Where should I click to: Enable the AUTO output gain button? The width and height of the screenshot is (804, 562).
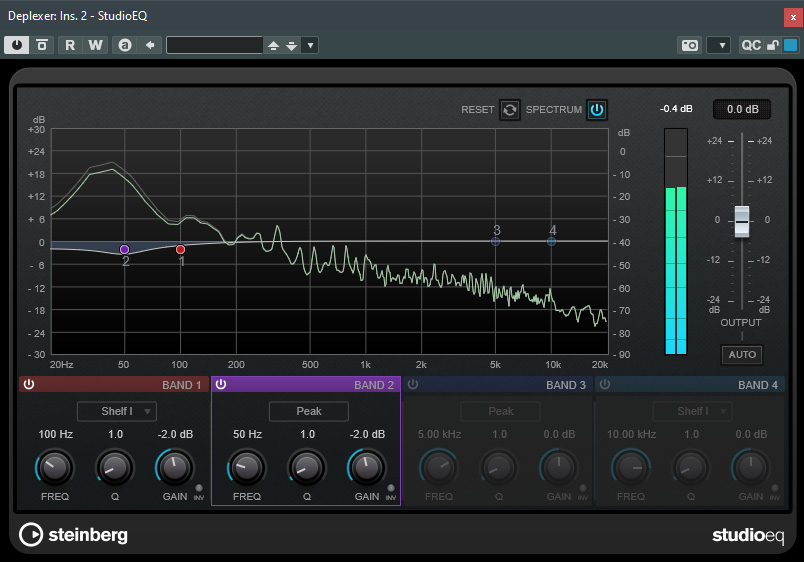click(742, 354)
